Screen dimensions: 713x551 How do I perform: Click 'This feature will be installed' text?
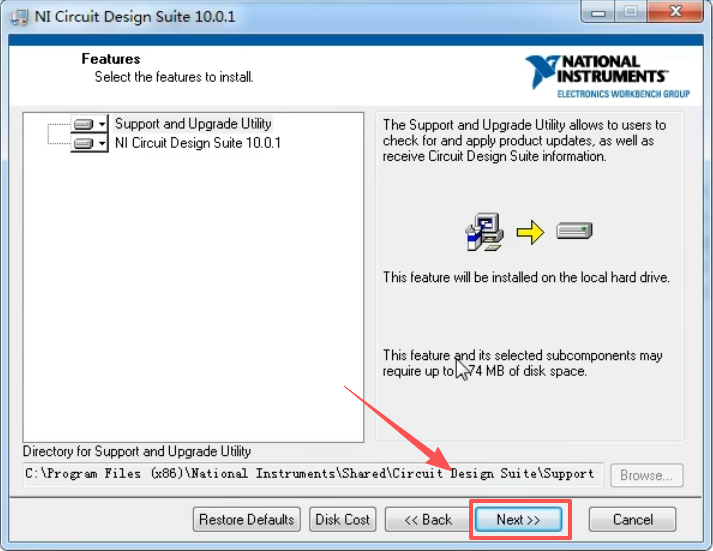pyautogui.click(x=526, y=277)
